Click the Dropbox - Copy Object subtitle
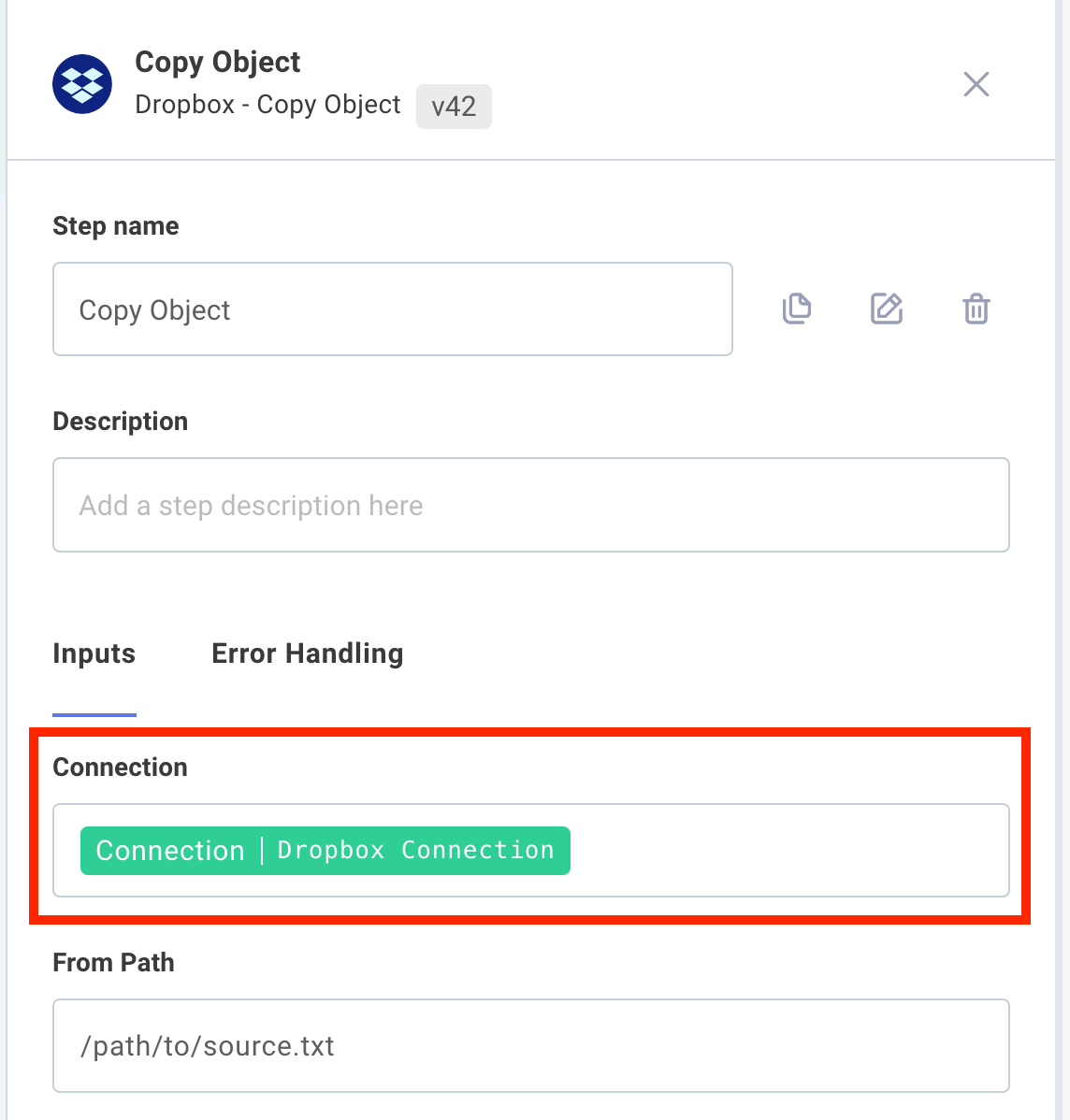The image size is (1070, 1120). 267,105
